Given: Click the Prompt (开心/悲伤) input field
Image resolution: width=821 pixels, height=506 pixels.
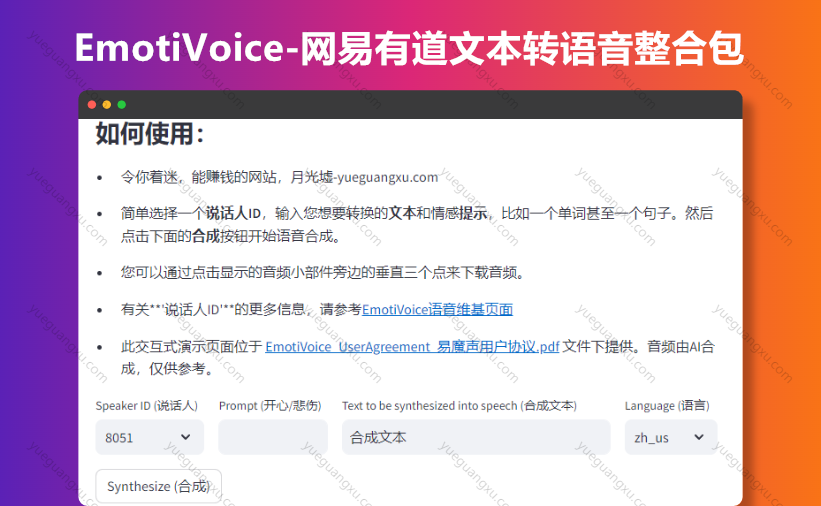Looking at the screenshot, I should point(273,437).
